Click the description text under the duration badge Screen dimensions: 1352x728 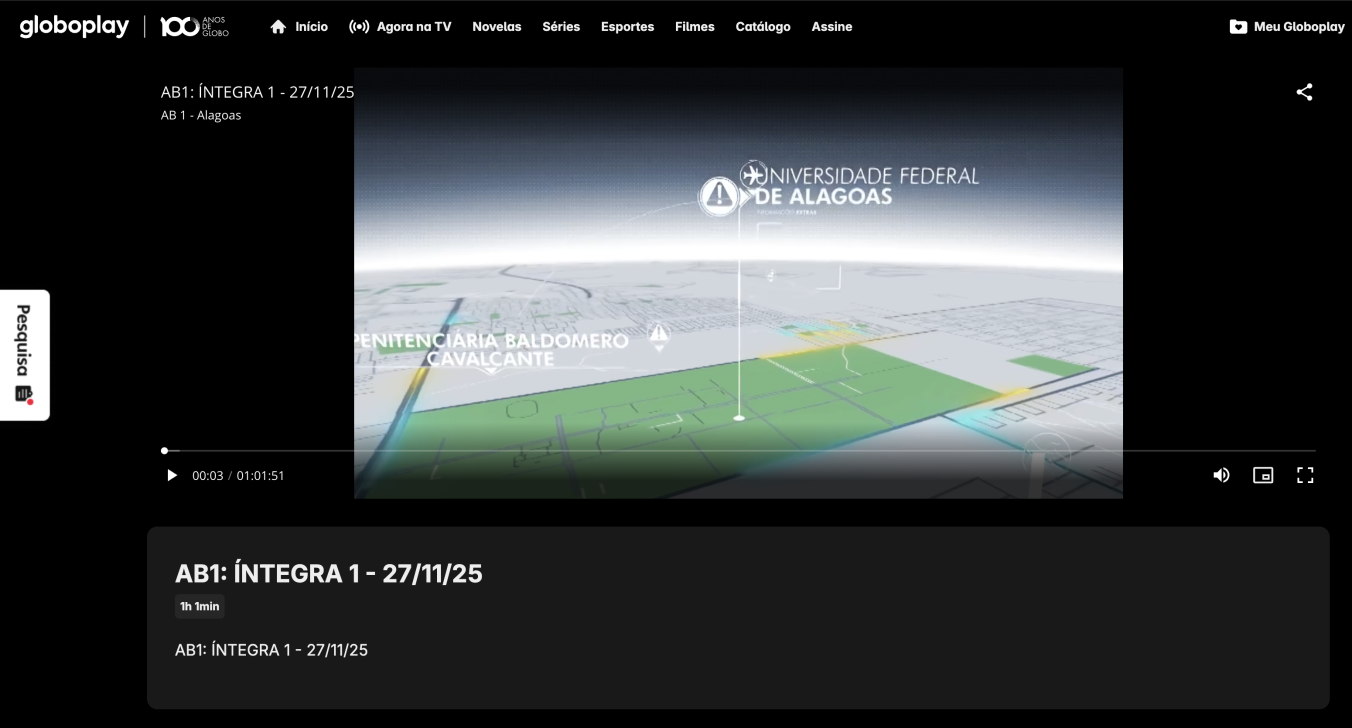[x=271, y=650]
